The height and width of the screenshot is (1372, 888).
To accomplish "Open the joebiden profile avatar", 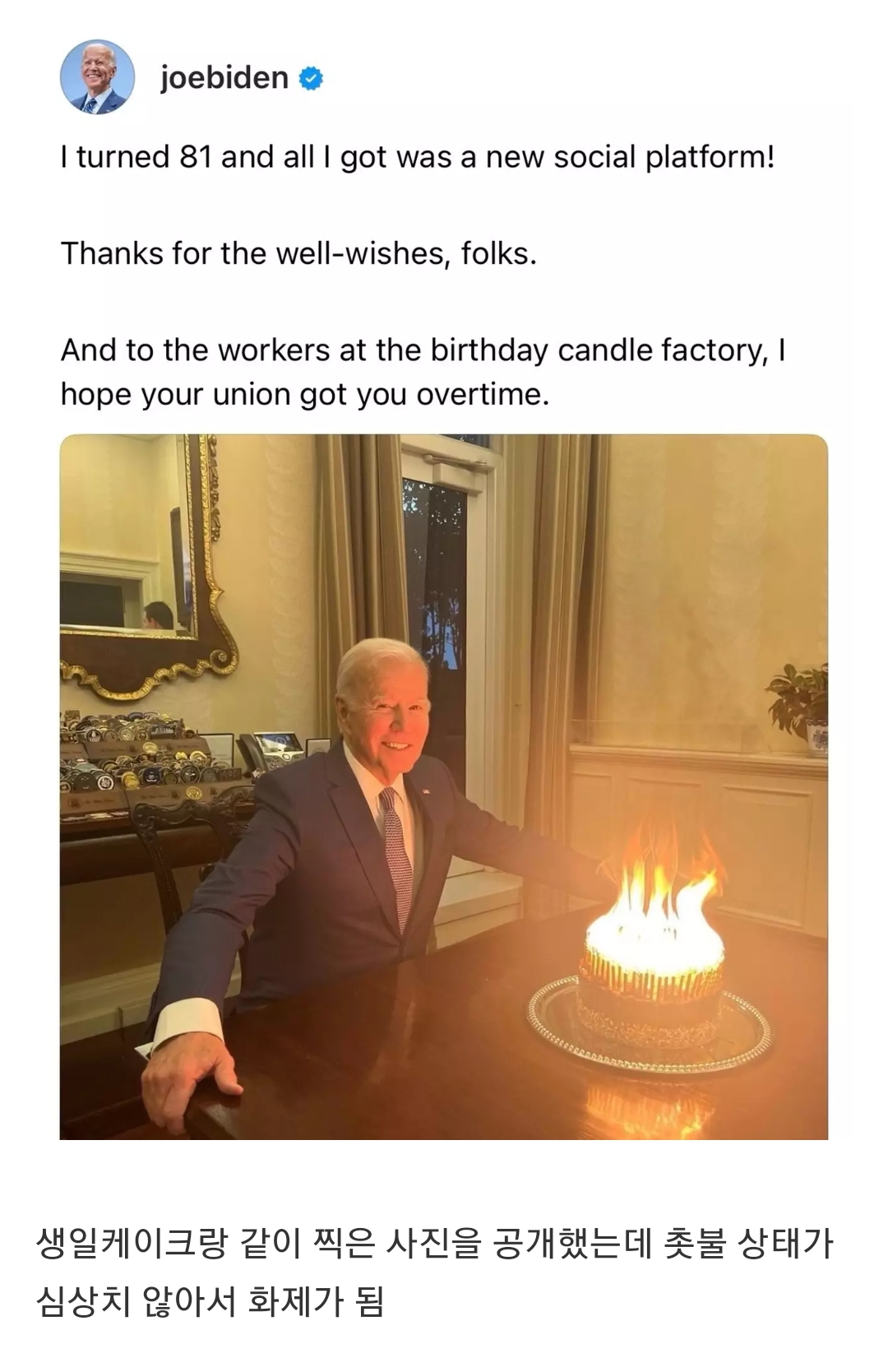I will coord(97,77).
